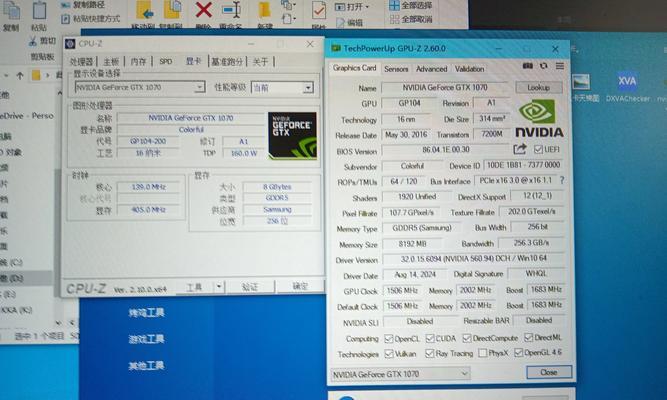Click the NVIDIA logo in GPU-Z
The image size is (667, 400).
coord(539,118)
